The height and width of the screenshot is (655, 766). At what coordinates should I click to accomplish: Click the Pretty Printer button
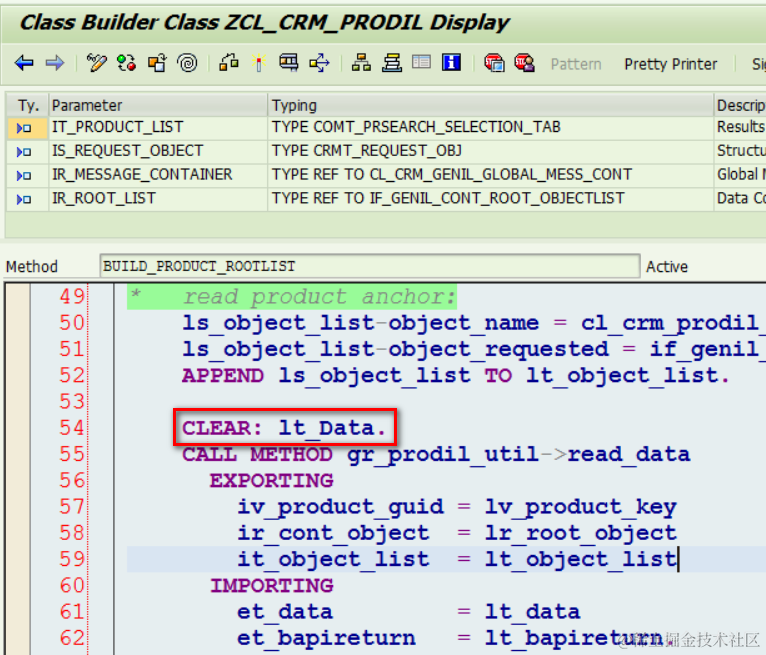[x=671, y=64]
